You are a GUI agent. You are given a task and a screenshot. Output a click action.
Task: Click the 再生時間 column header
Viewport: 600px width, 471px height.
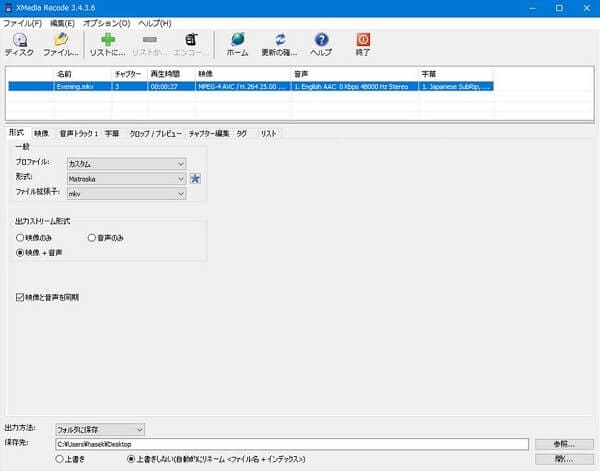tap(171, 74)
